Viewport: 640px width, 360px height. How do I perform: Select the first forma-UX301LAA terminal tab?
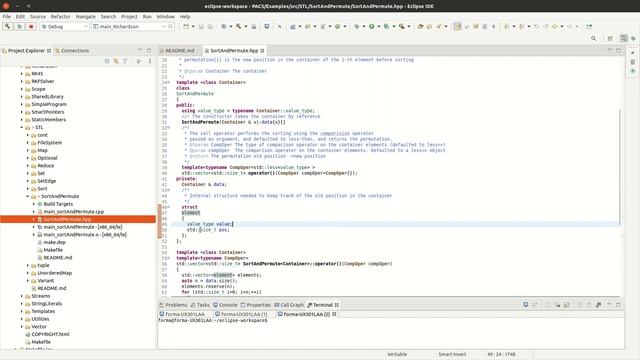(x=182, y=314)
